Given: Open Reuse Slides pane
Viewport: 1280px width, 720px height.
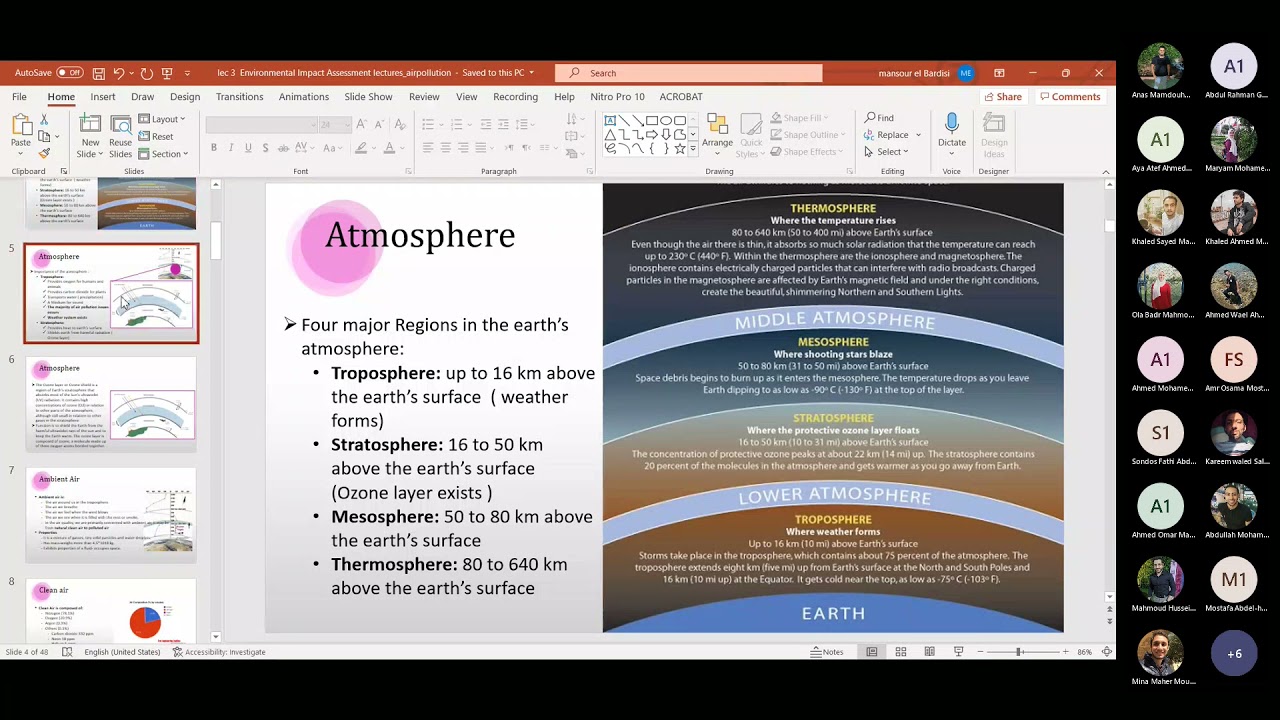Looking at the screenshot, I should click(x=121, y=137).
